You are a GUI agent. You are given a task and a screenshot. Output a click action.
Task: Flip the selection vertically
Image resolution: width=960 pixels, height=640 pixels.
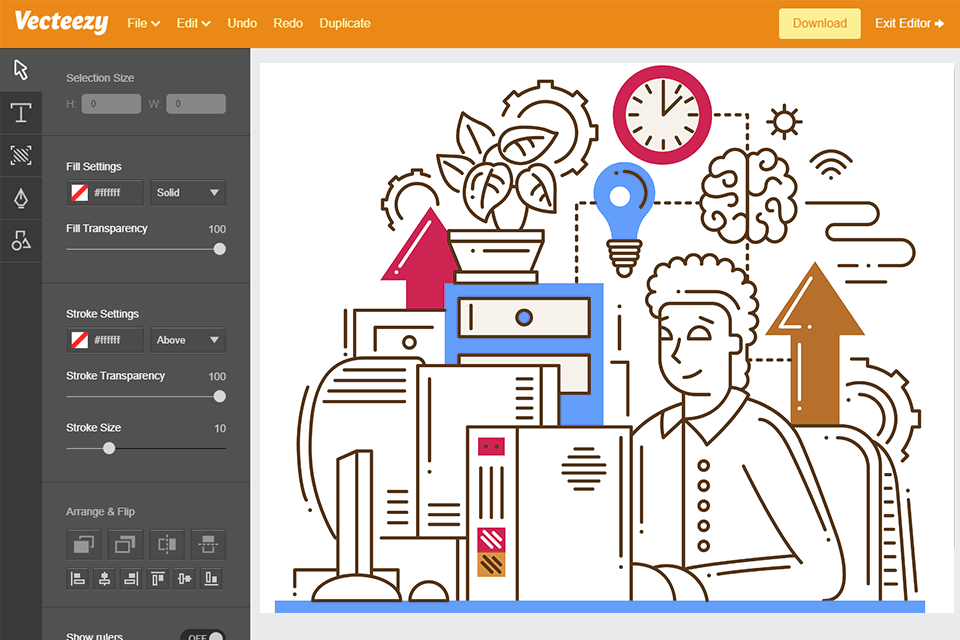click(209, 544)
